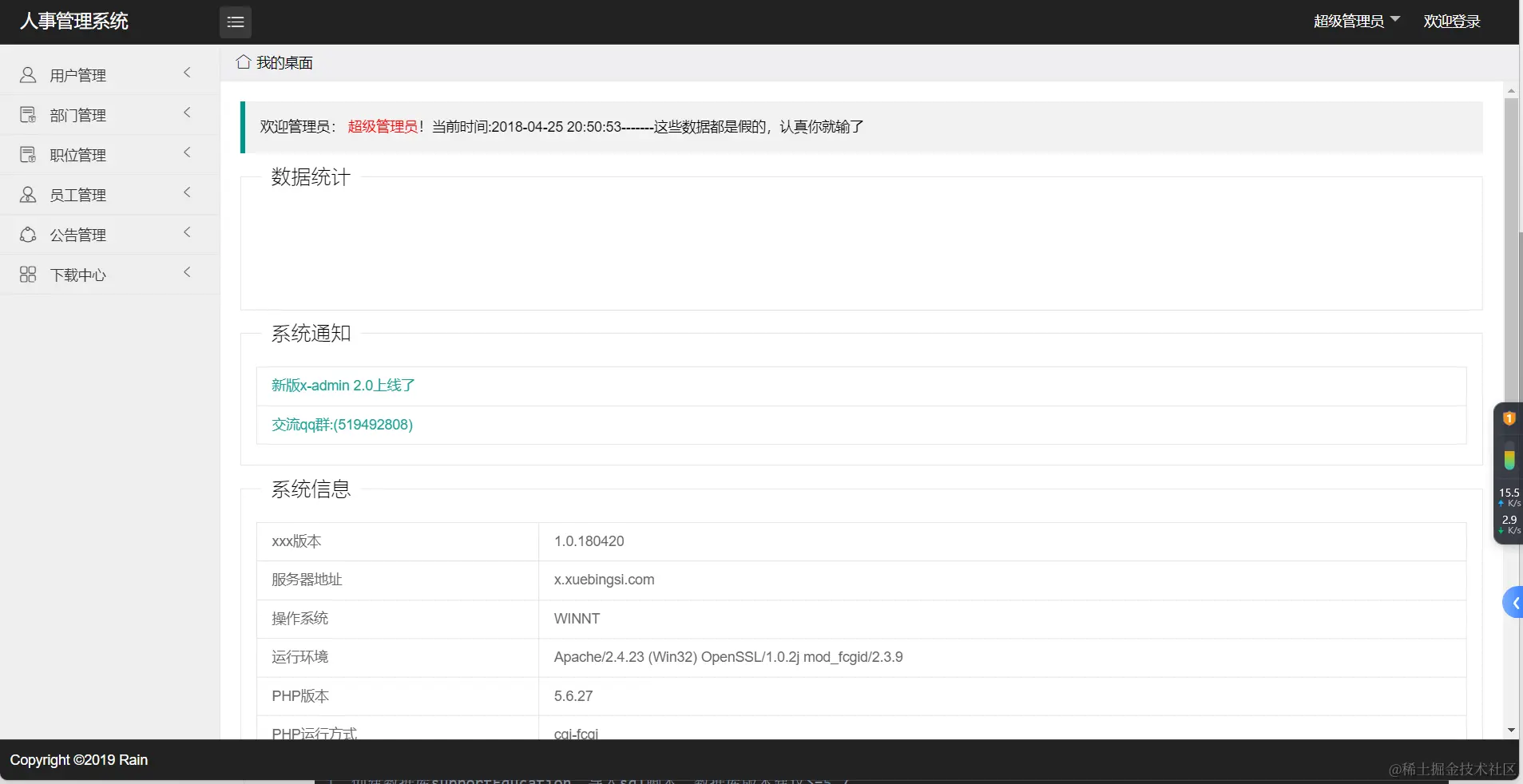Click the 用户管理 user icon
Screen dimensions: 1523x784
28,75
